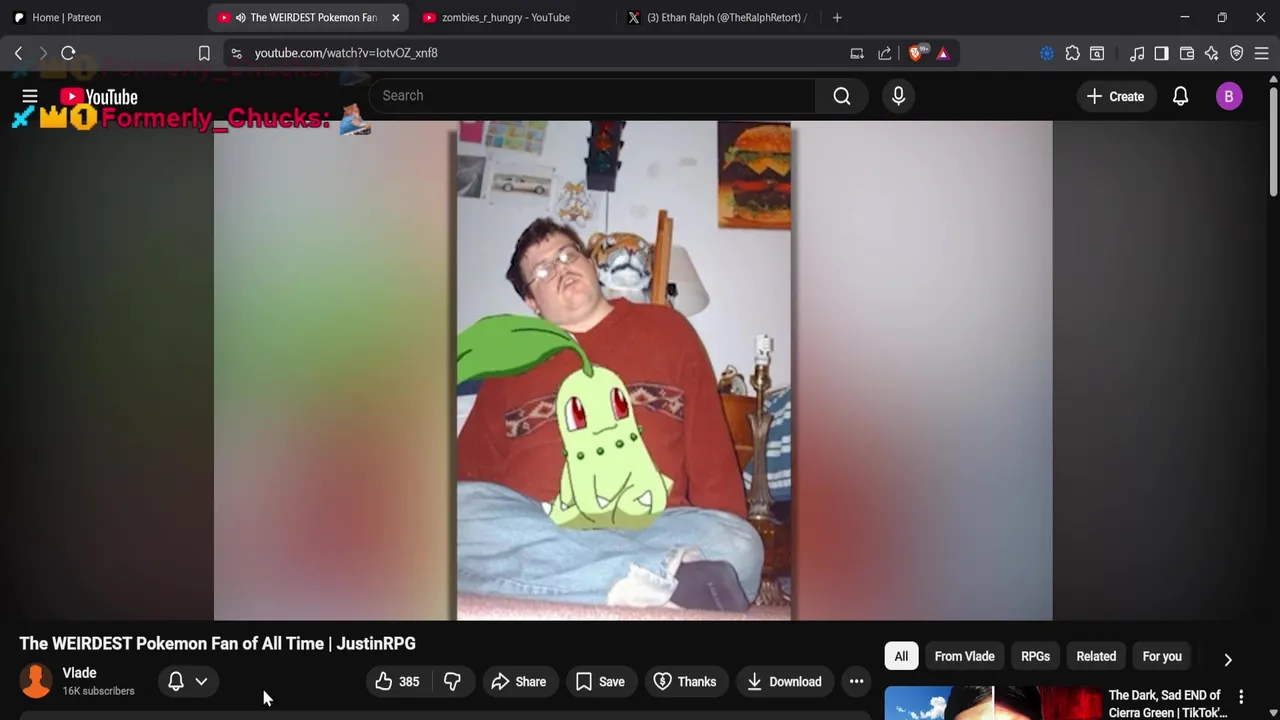Toggle the Vlade subscription notification bell
Viewport: 1280px width, 720px height.
pos(176,682)
